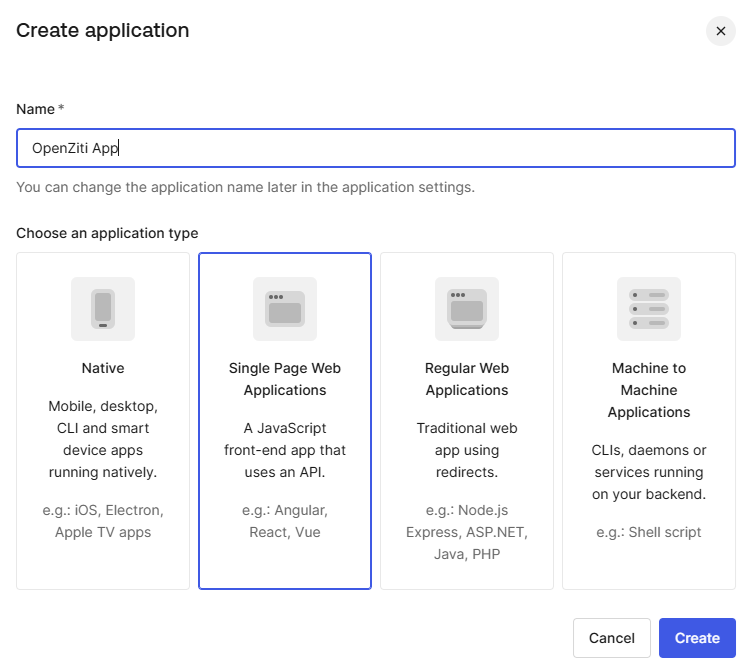Close the Create application dialog
Image resolution: width=749 pixels, height=670 pixels.
click(x=720, y=31)
